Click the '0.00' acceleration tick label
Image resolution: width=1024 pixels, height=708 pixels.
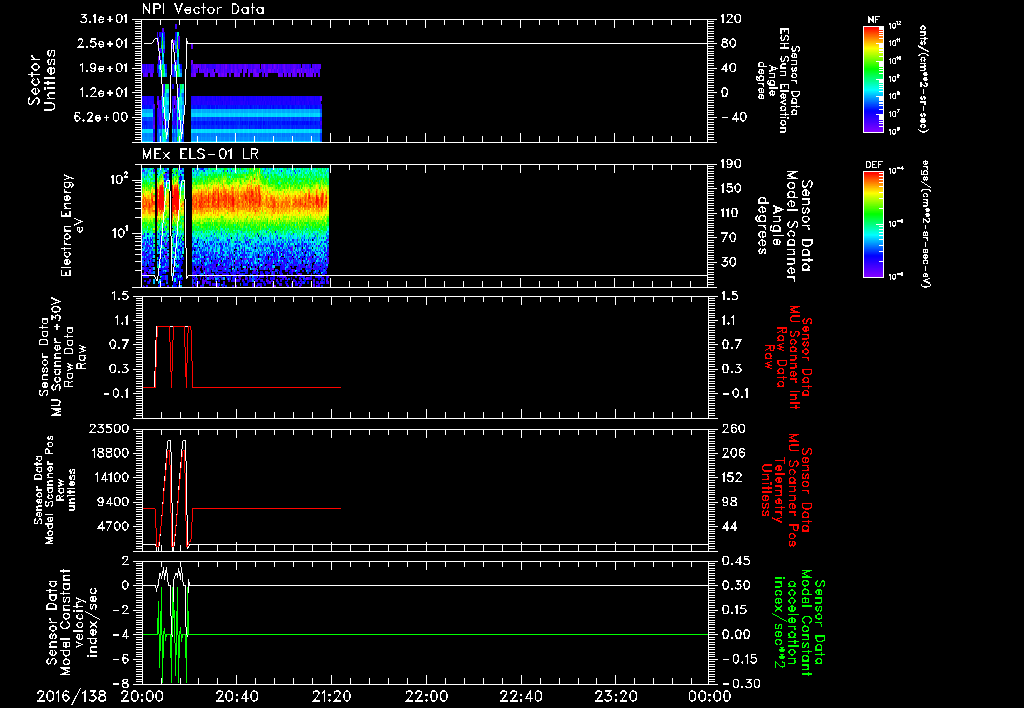[735, 634]
